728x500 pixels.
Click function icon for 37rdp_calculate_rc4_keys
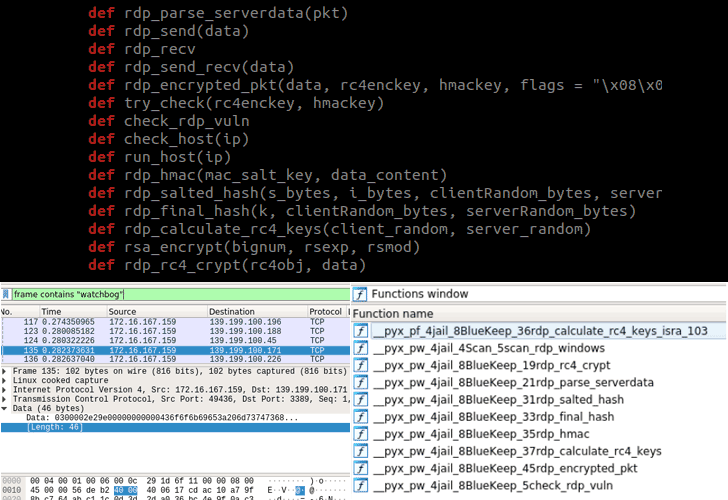pyautogui.click(x=361, y=451)
